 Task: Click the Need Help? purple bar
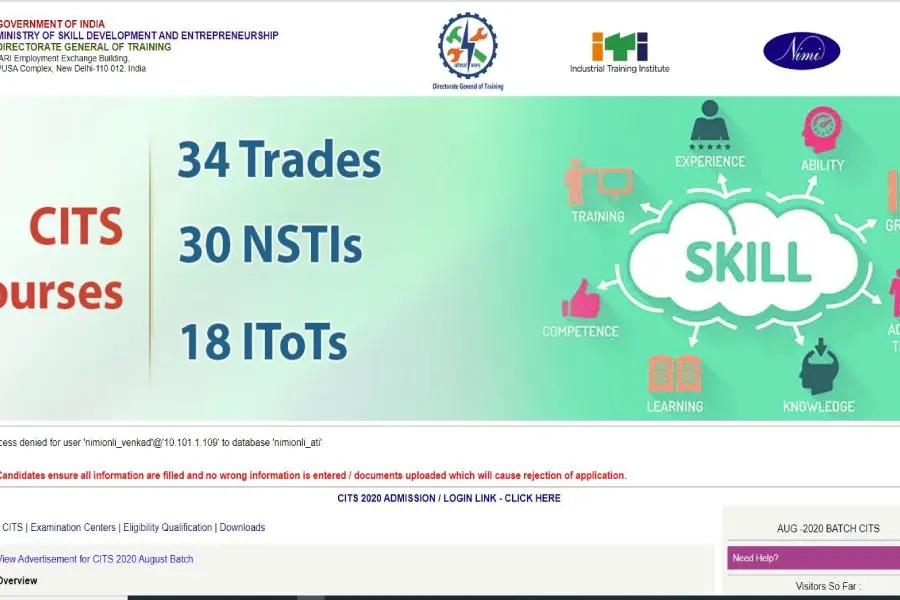812,558
